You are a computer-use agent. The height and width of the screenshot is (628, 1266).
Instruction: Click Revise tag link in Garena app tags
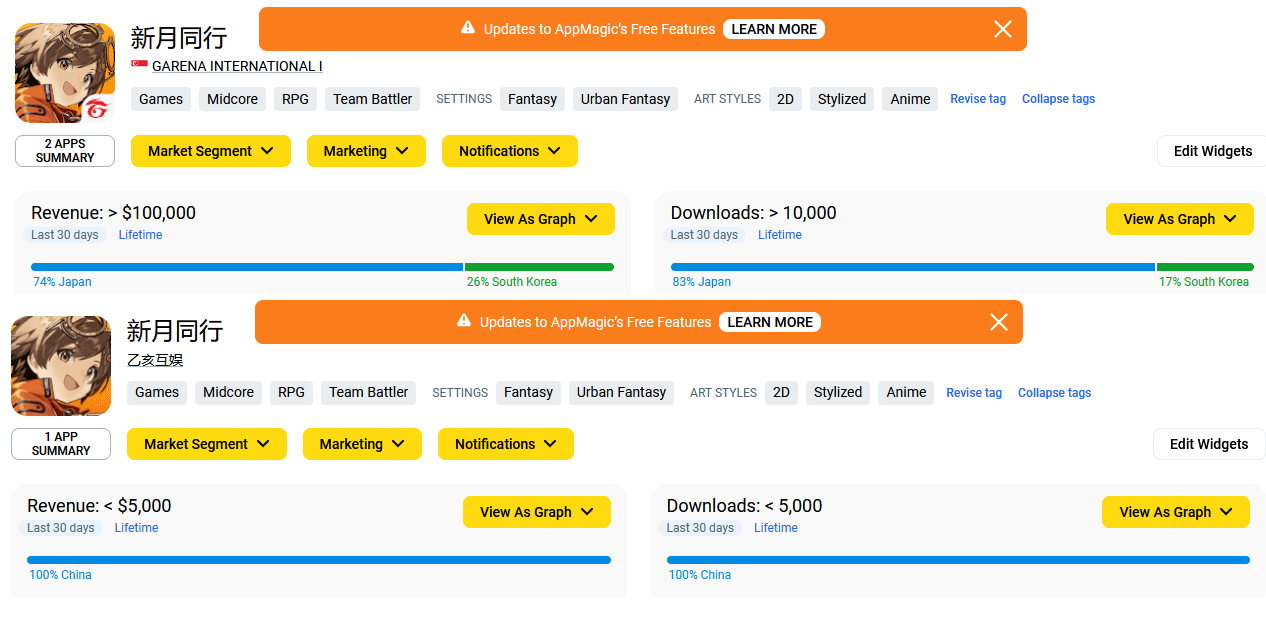(x=978, y=99)
